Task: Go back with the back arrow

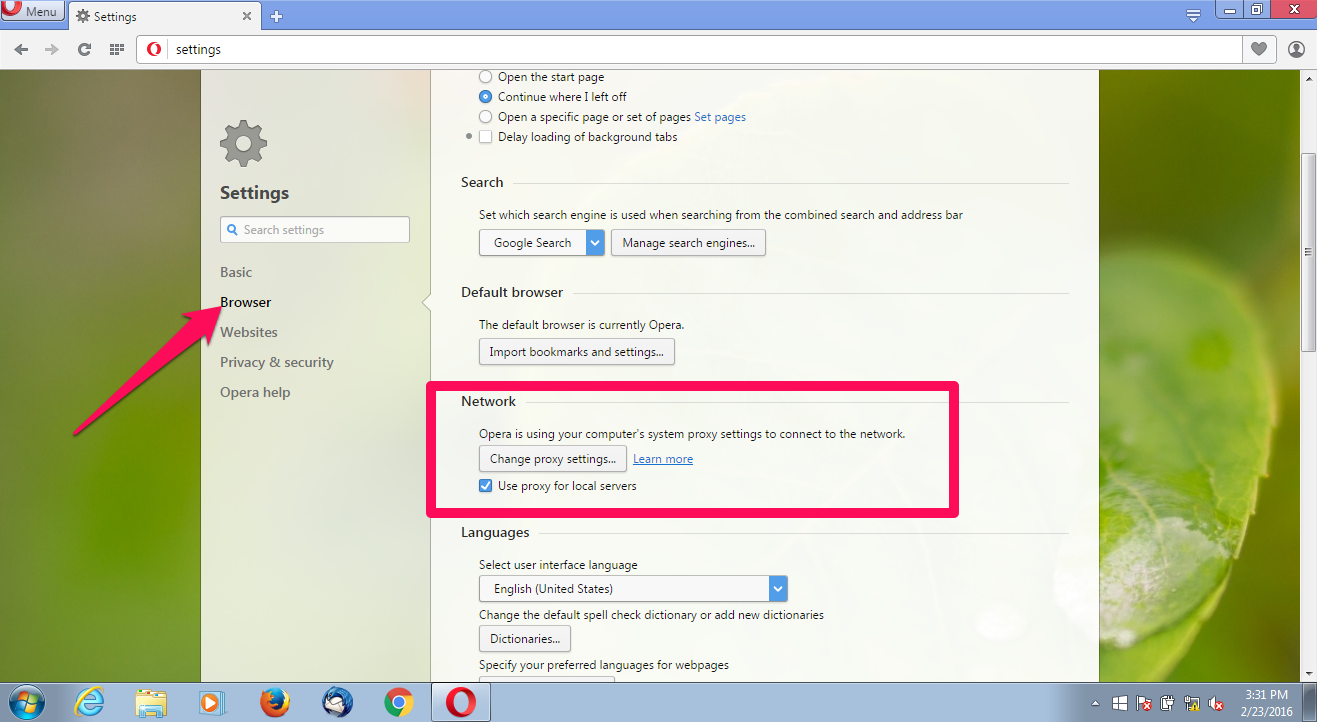Action: click(21, 49)
